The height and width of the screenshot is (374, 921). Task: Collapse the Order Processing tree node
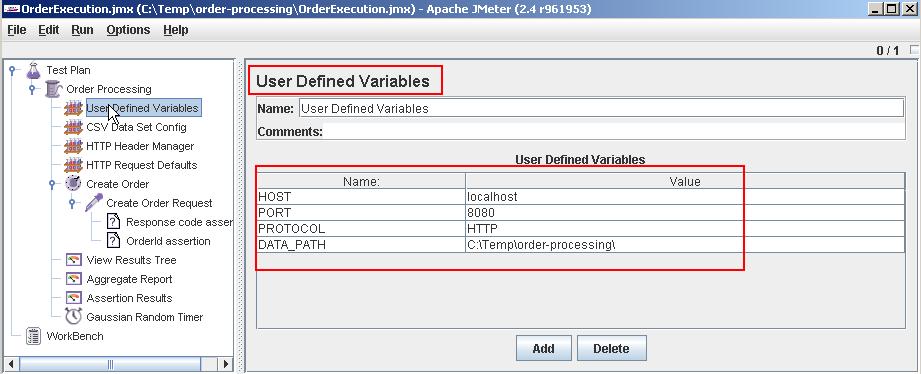tap(32, 89)
